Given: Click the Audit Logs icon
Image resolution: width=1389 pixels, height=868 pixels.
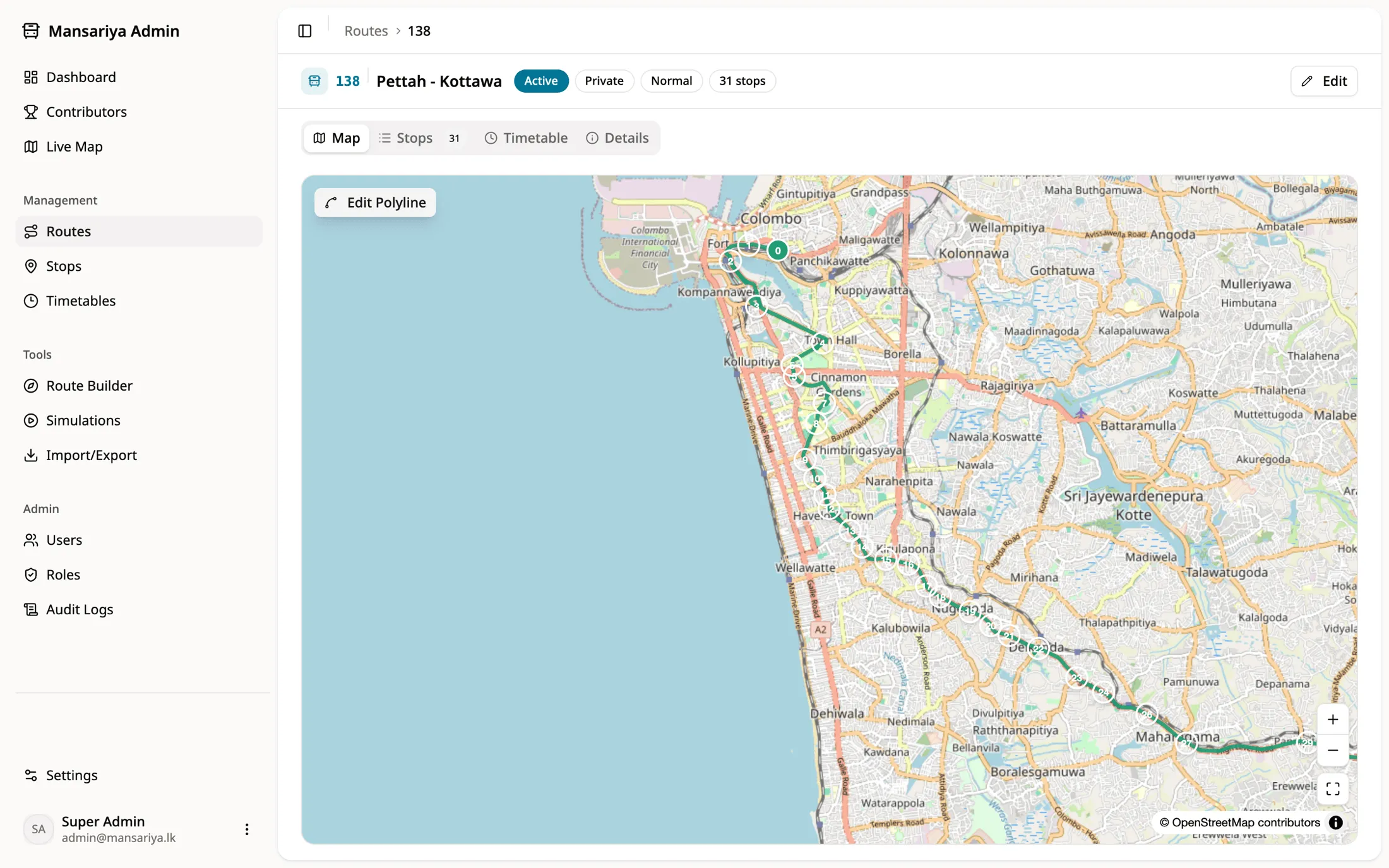Looking at the screenshot, I should [31, 610].
